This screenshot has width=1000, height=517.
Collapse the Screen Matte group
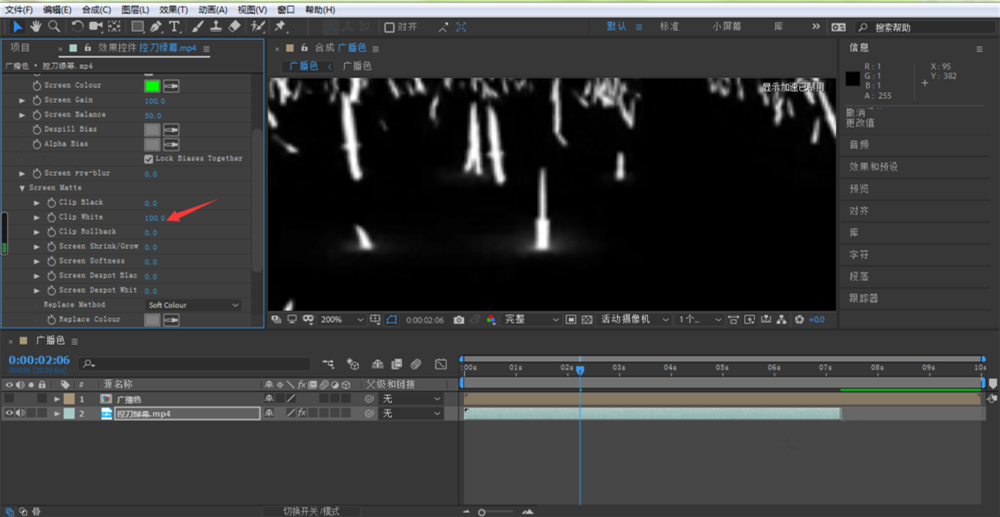[x=22, y=188]
